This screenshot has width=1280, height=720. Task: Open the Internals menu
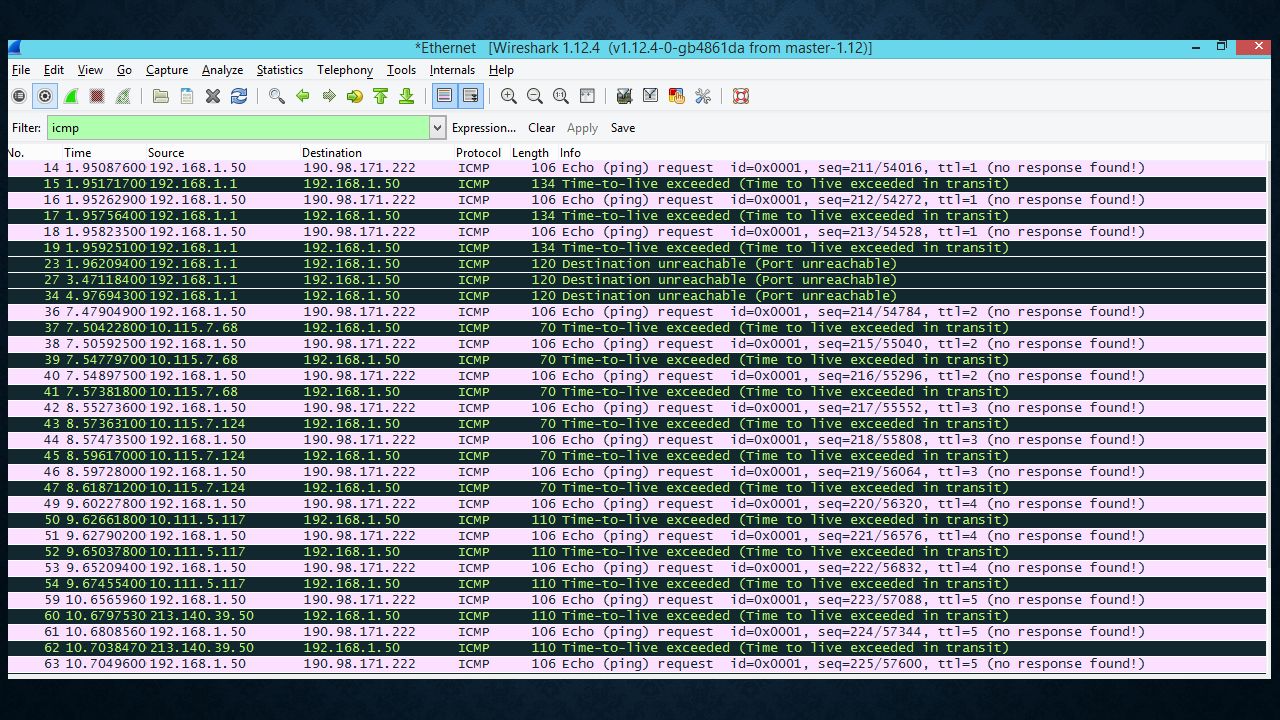coord(452,70)
